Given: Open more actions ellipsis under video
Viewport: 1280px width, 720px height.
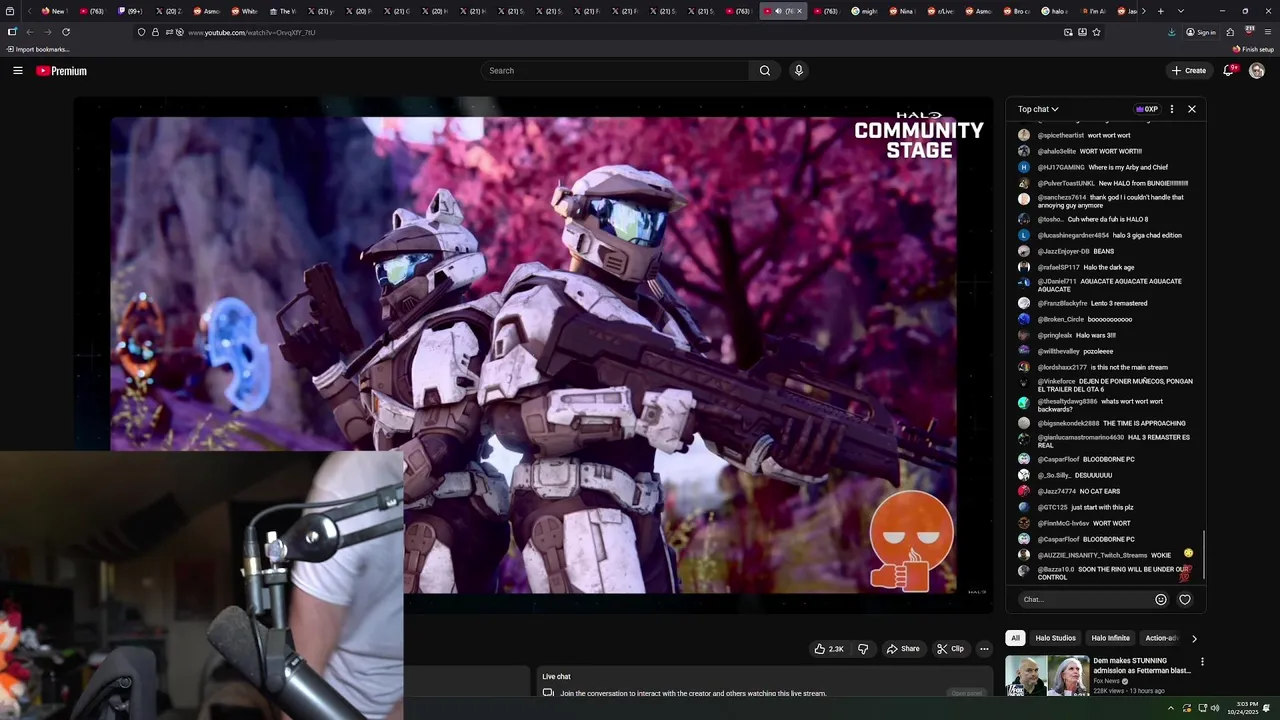Looking at the screenshot, I should pos(984,649).
